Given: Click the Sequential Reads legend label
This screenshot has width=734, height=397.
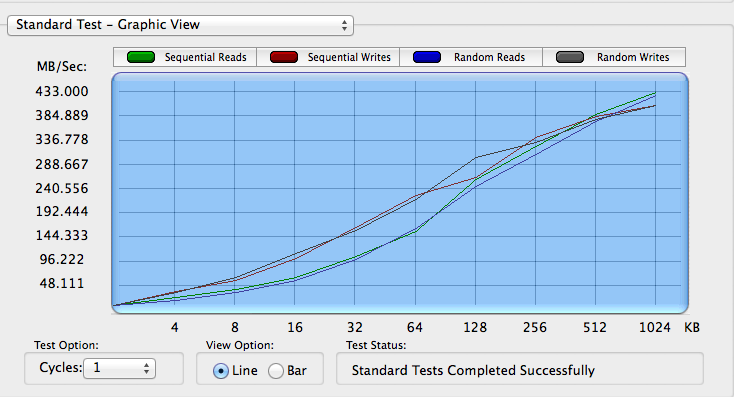Looking at the screenshot, I should (x=206, y=57).
